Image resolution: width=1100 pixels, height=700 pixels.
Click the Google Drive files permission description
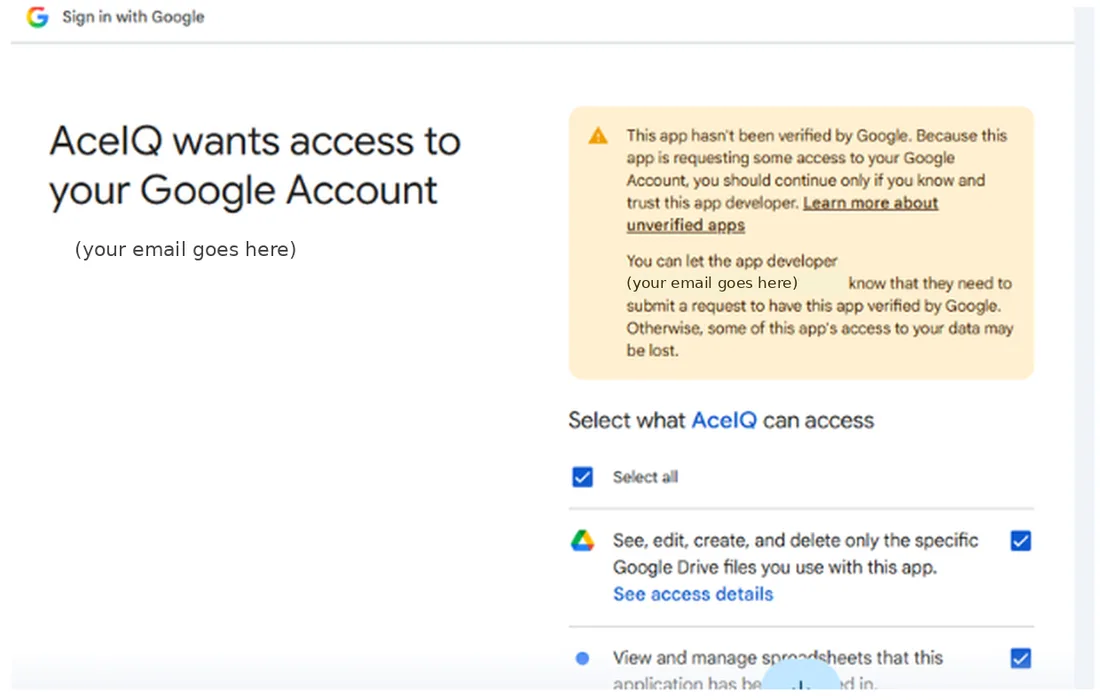(x=796, y=553)
